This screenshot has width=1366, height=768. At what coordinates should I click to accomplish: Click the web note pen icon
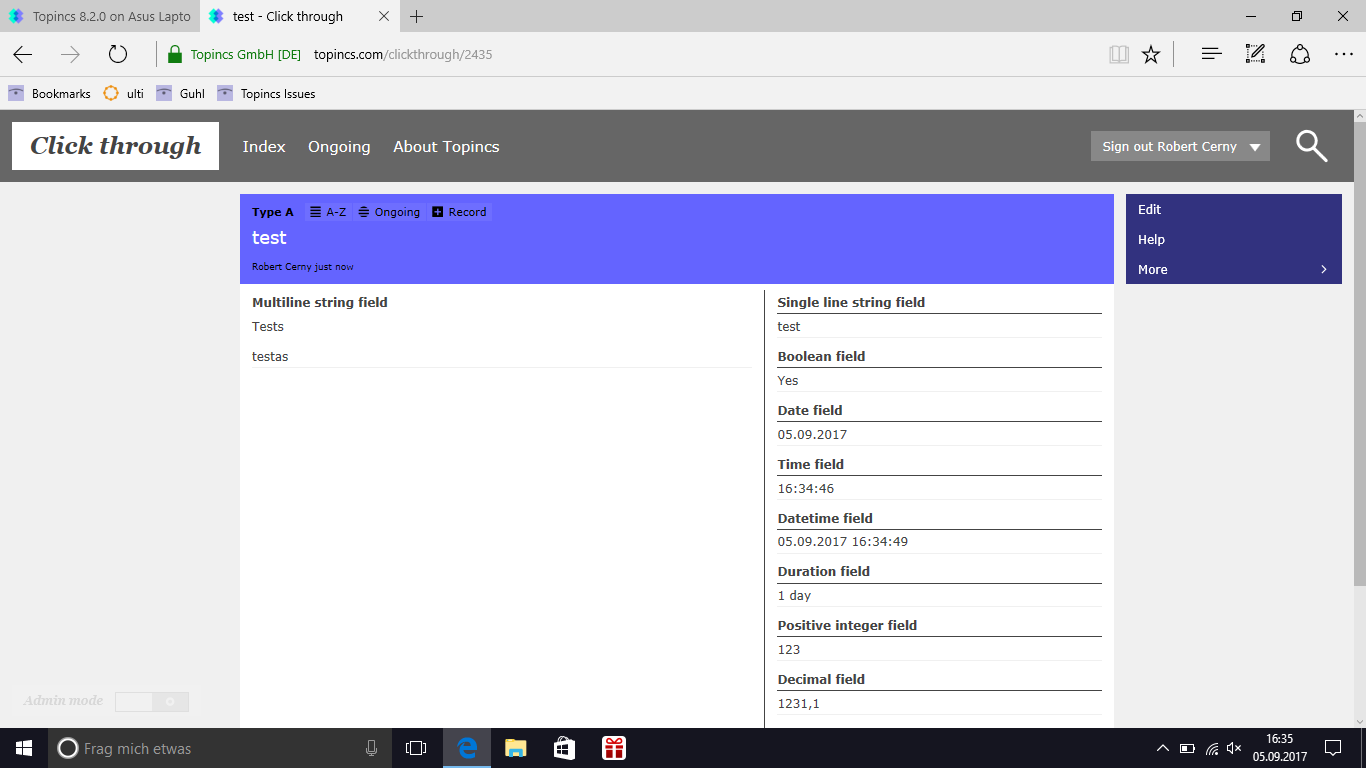tap(1255, 54)
